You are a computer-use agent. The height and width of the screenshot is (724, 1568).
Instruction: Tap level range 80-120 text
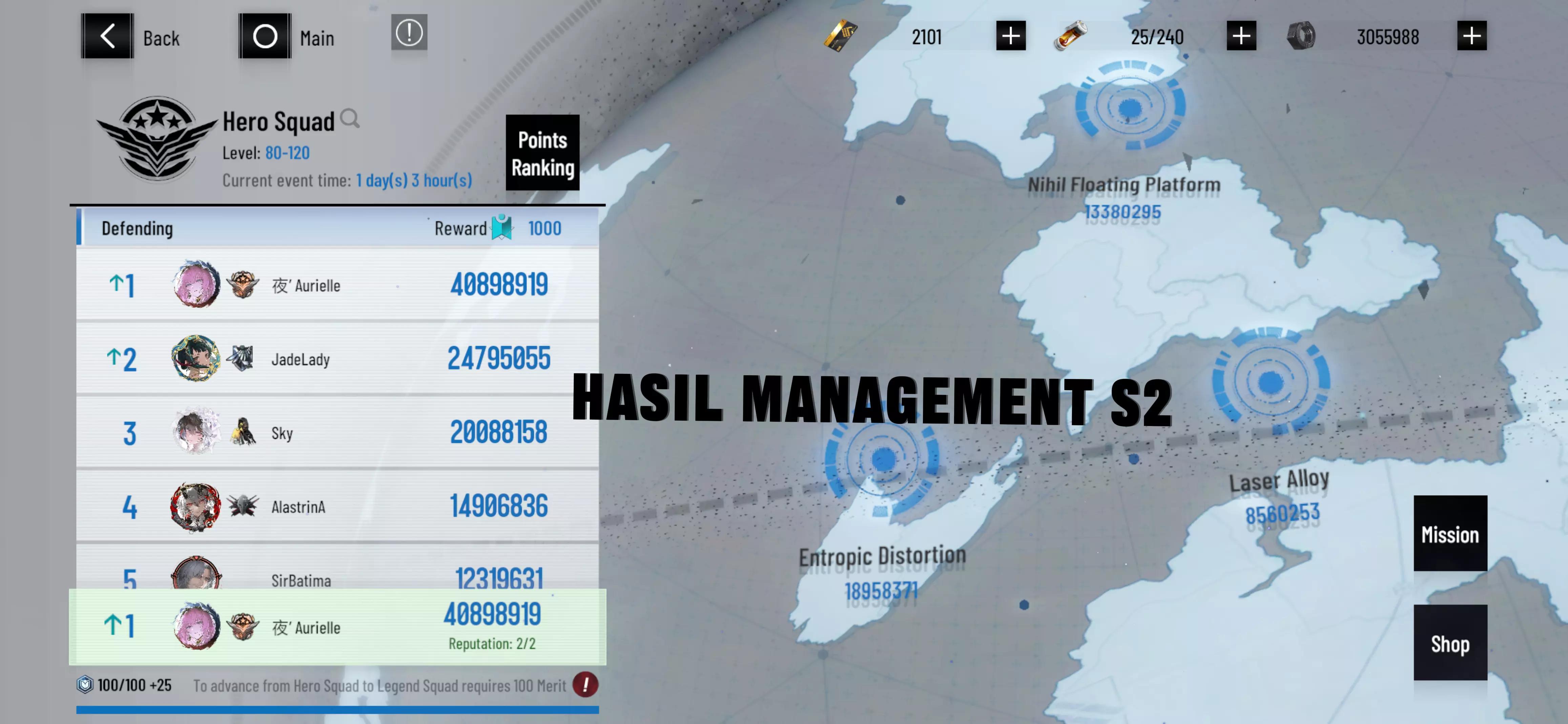(x=287, y=153)
